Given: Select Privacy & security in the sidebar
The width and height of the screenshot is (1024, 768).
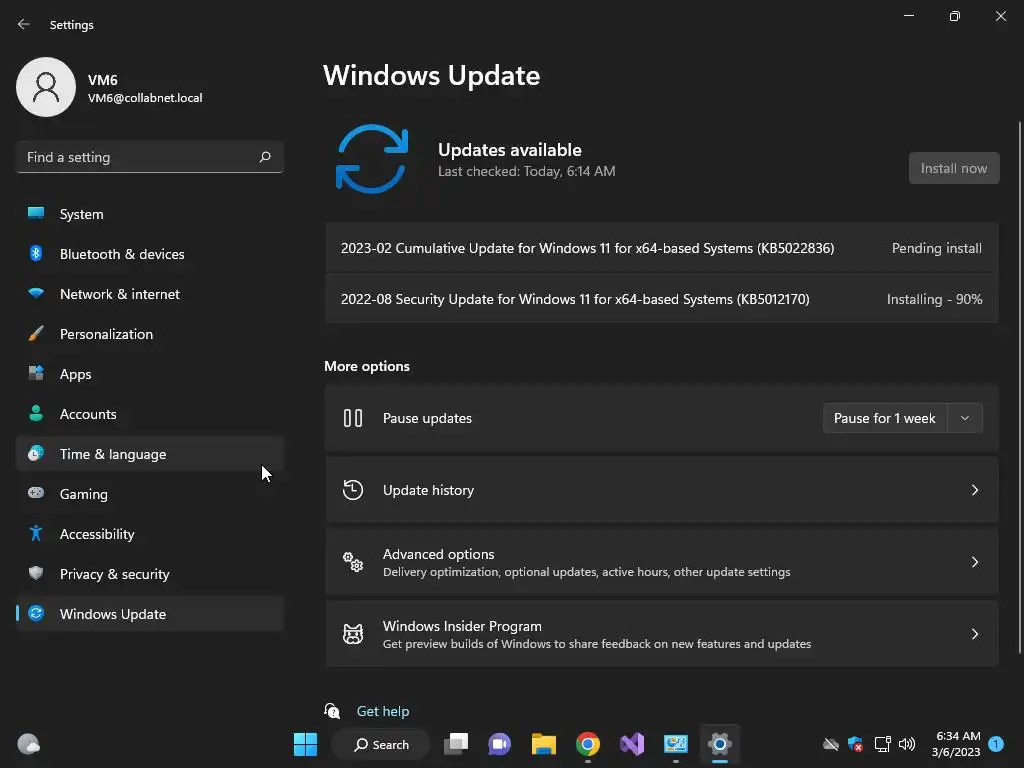Looking at the screenshot, I should [x=150, y=574].
